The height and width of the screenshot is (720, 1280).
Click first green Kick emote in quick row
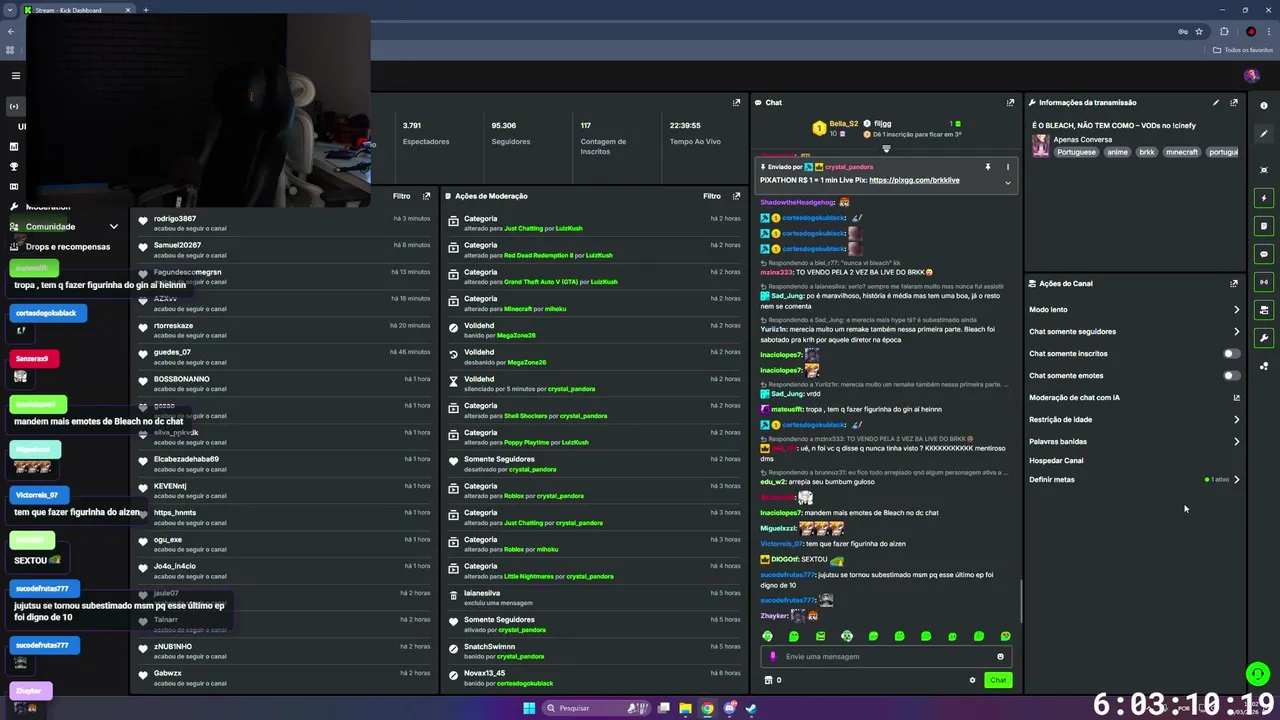(x=768, y=636)
